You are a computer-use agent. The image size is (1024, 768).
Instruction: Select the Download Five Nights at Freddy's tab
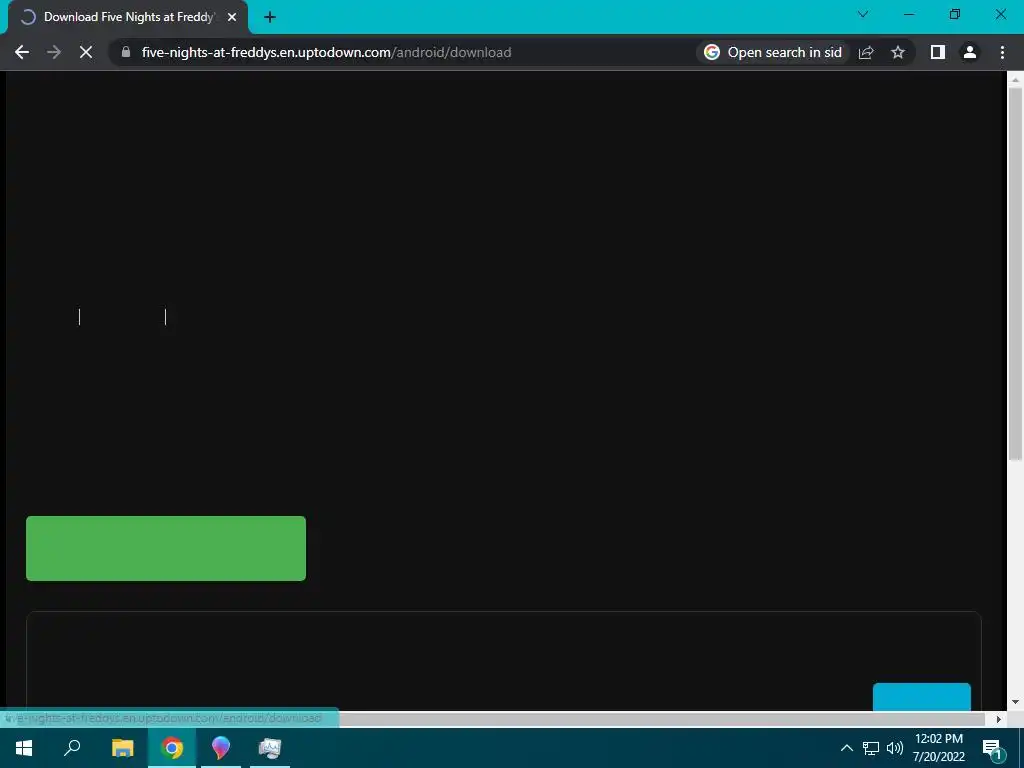point(128,17)
